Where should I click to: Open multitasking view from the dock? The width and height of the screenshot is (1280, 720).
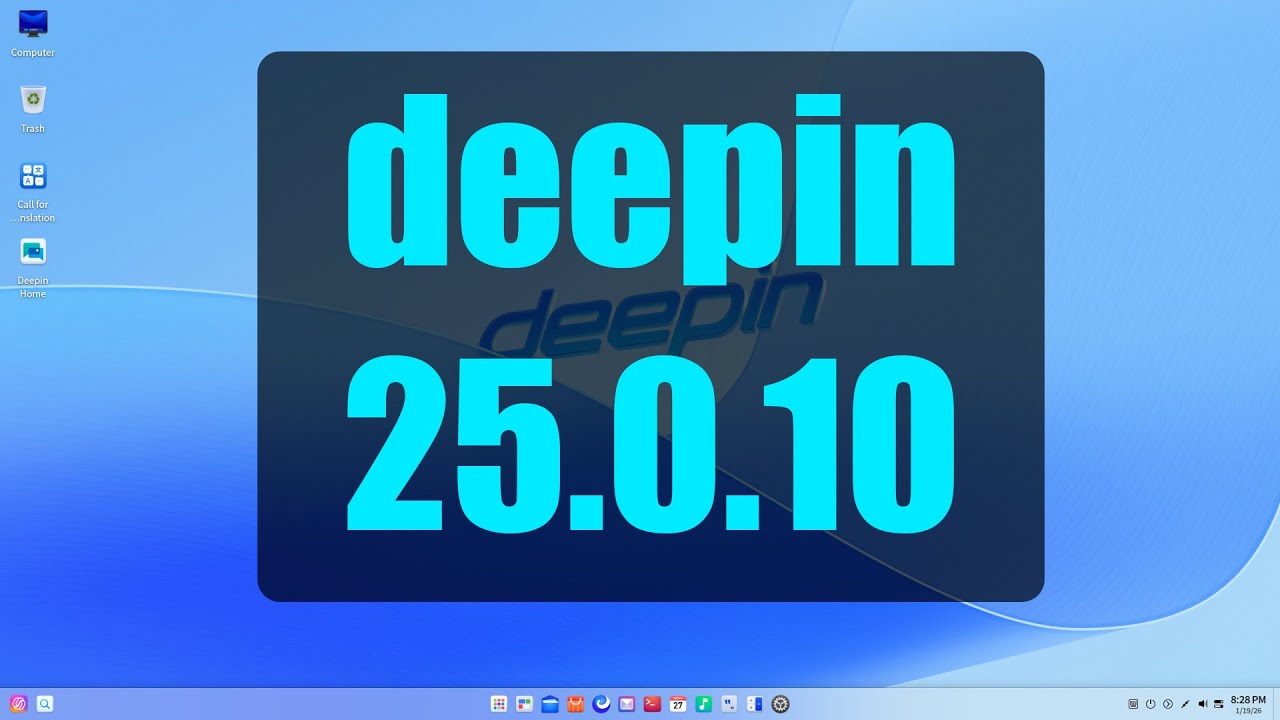pyautogui.click(x=524, y=704)
